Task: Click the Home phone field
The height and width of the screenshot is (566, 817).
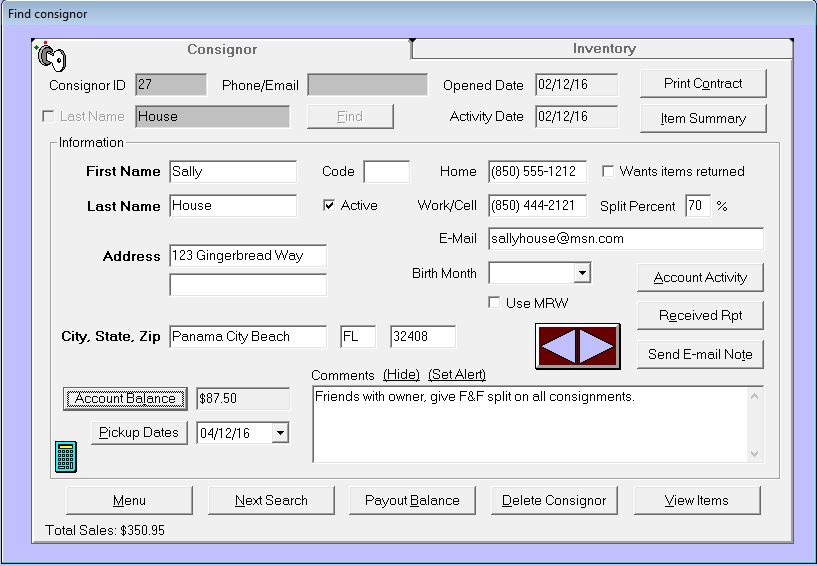Action: (x=537, y=171)
